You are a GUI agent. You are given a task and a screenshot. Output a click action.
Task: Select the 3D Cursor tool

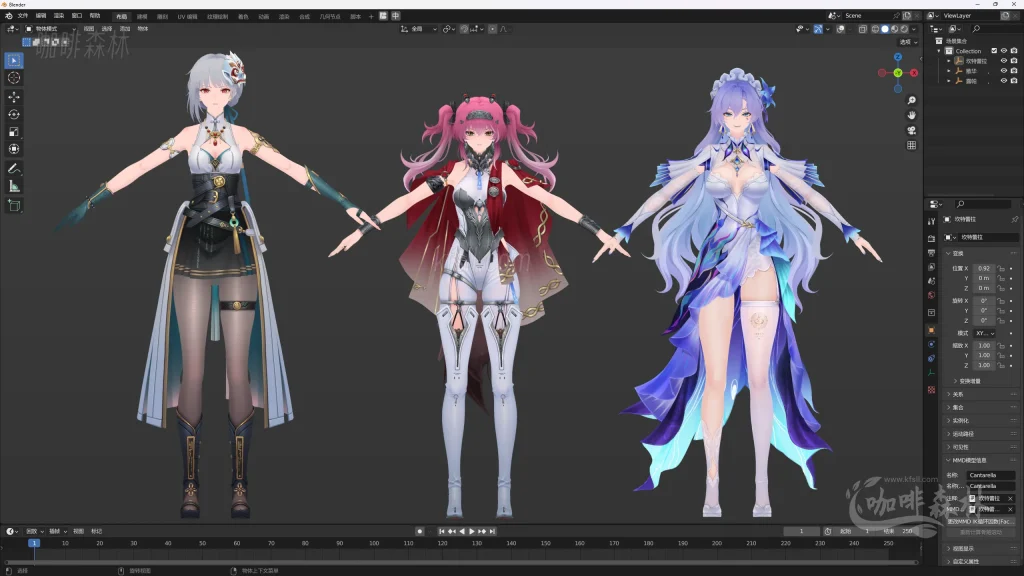pyautogui.click(x=14, y=78)
